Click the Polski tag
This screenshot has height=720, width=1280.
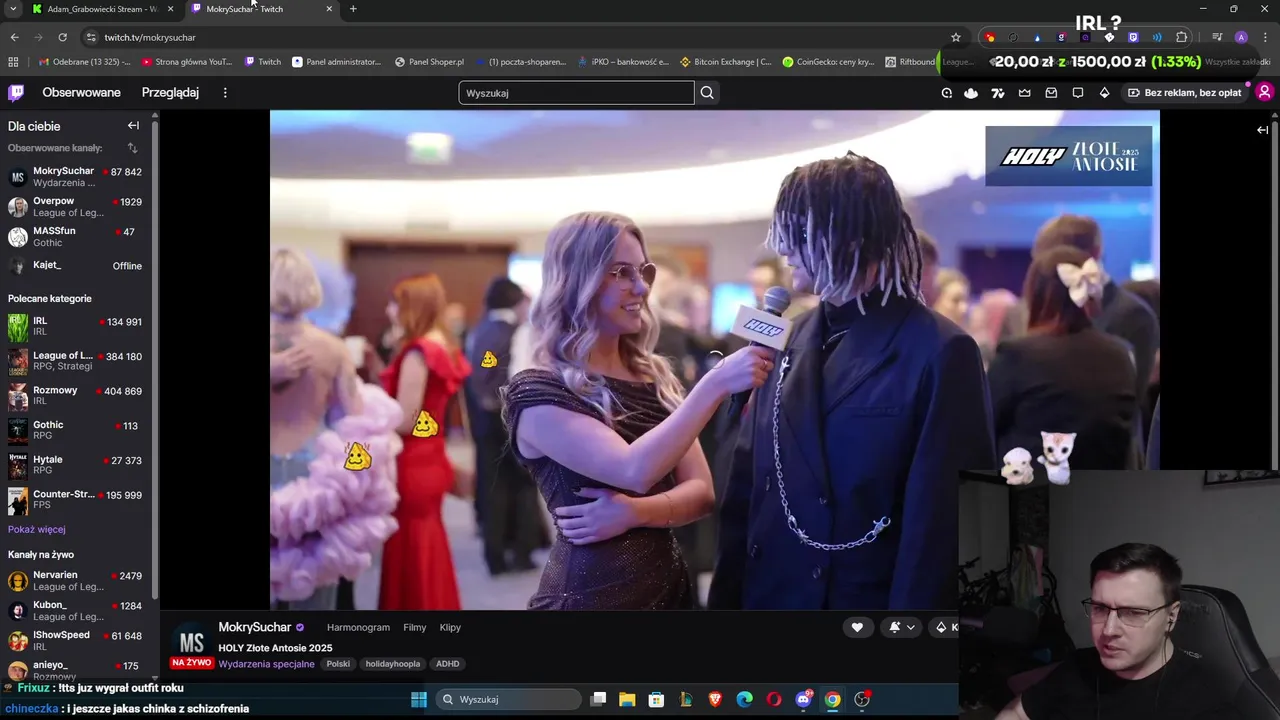(338, 664)
